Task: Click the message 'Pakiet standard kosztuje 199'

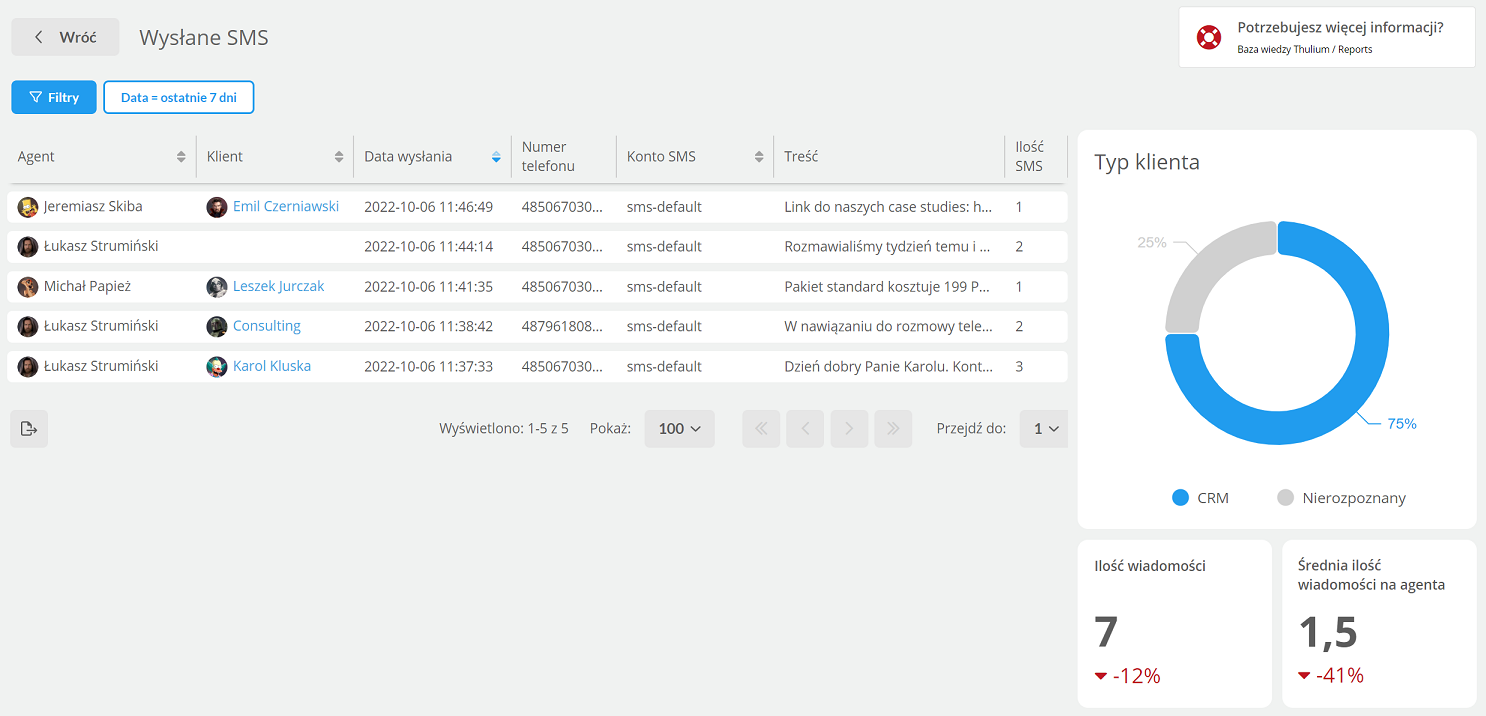Action: pyautogui.click(x=888, y=287)
